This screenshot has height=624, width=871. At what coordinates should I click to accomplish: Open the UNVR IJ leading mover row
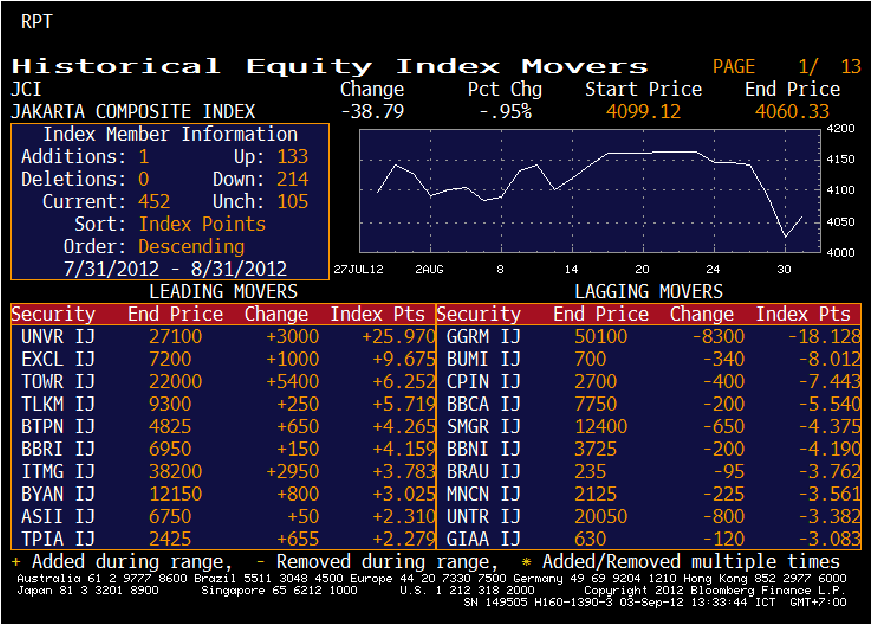(x=58, y=337)
